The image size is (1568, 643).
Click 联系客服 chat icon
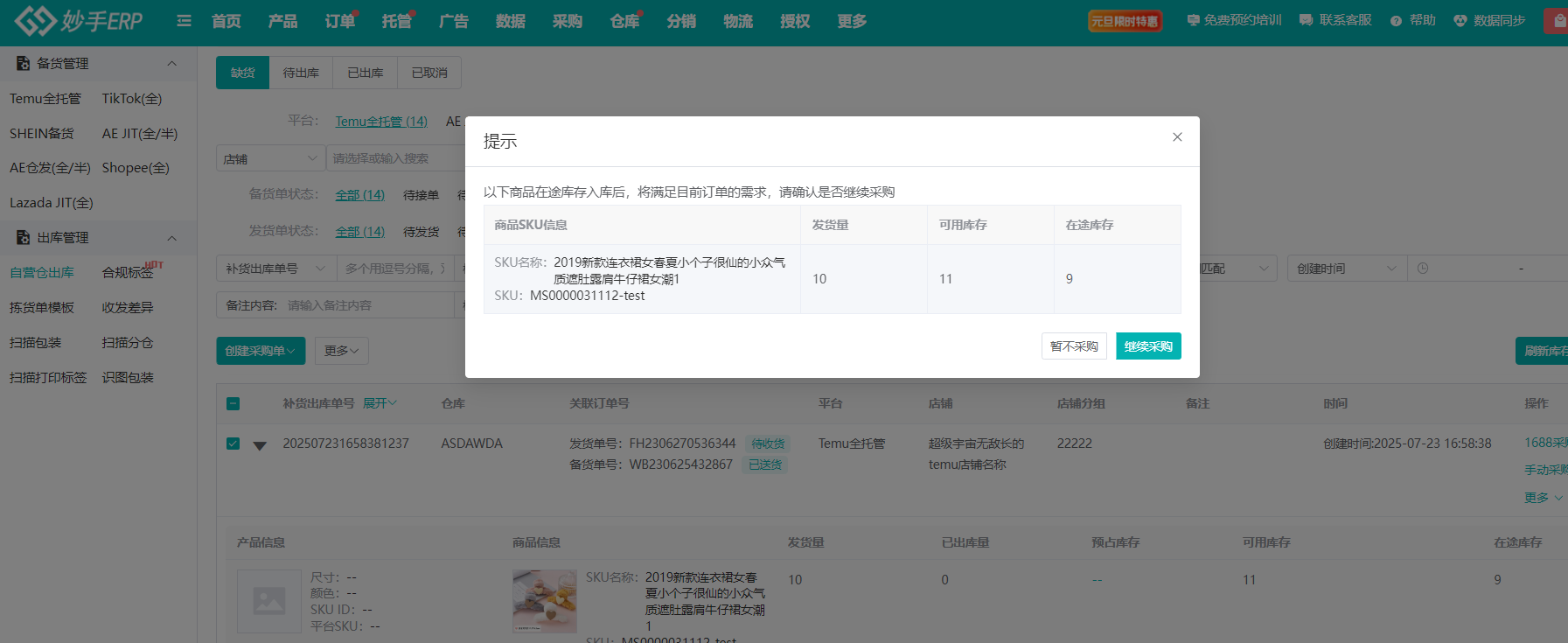tap(1306, 21)
